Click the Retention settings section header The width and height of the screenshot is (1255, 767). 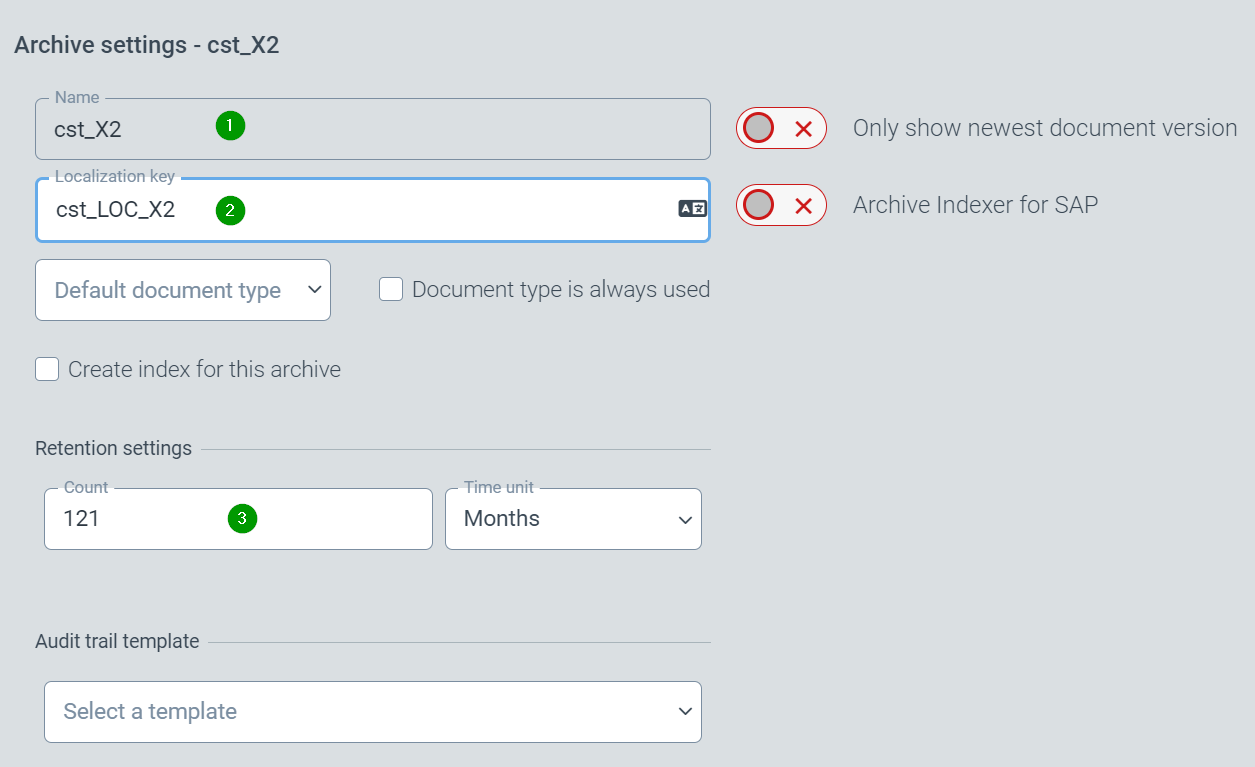point(113,448)
